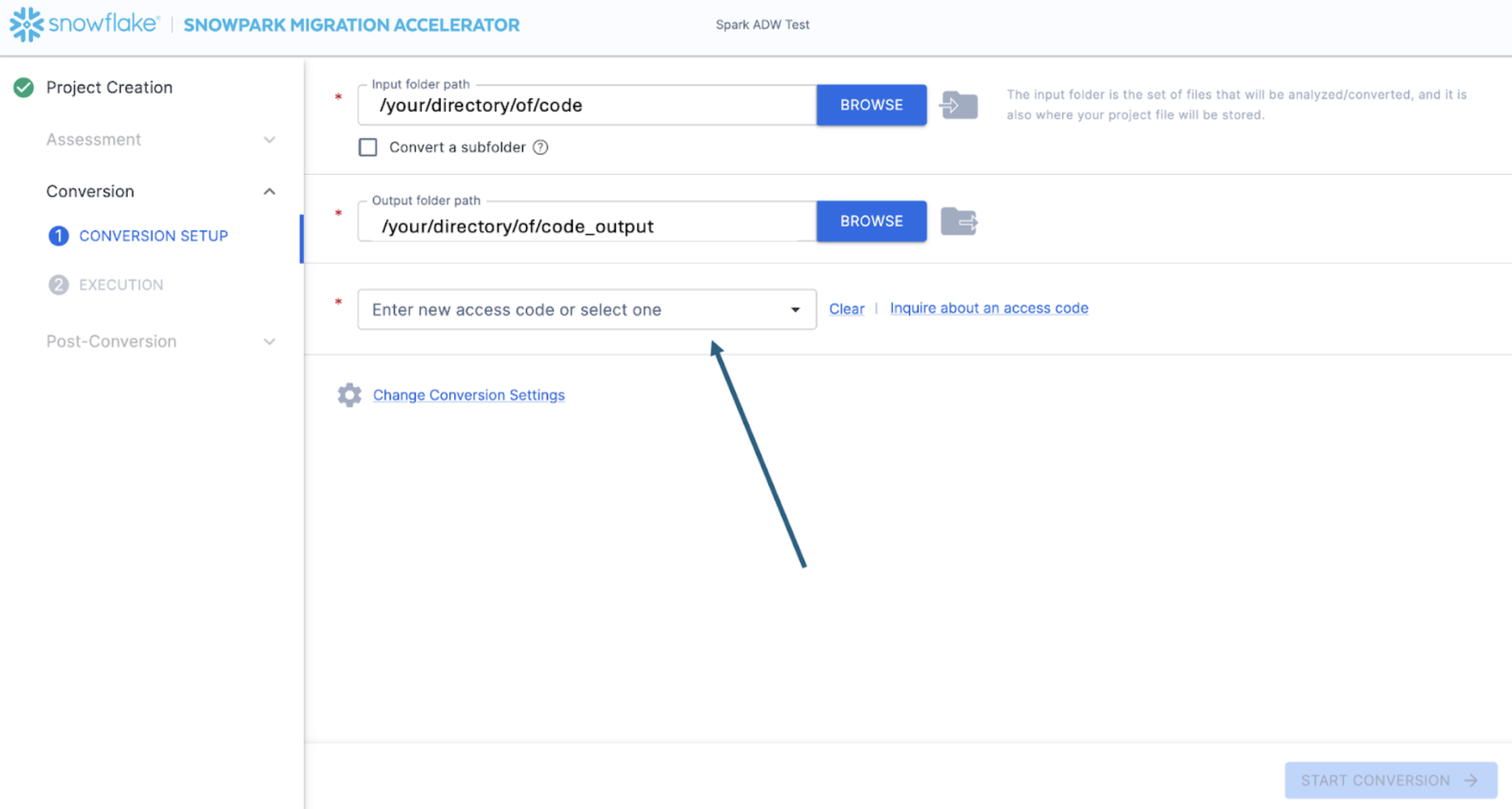
Task: Click the Snowflake logo icon
Action: [26, 24]
